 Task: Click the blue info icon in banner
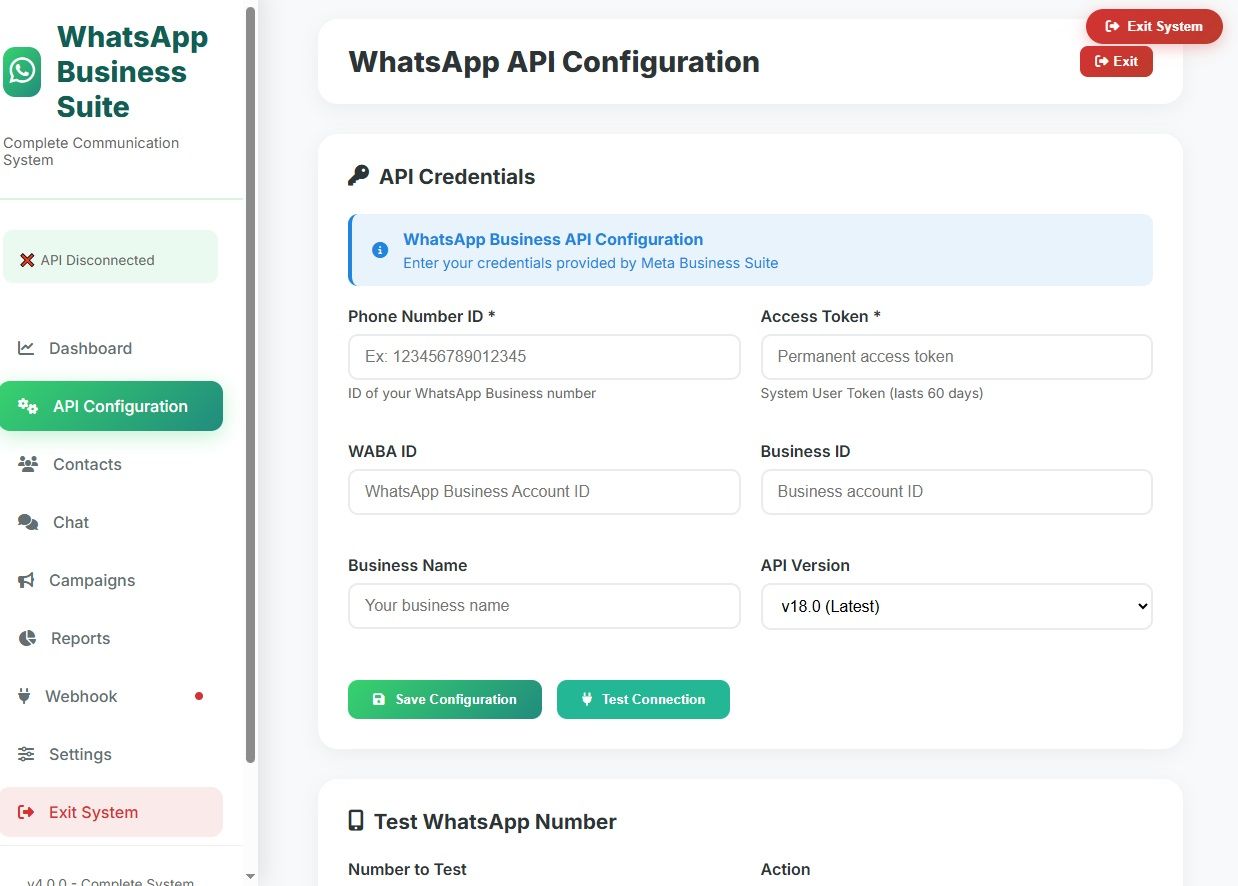(380, 250)
